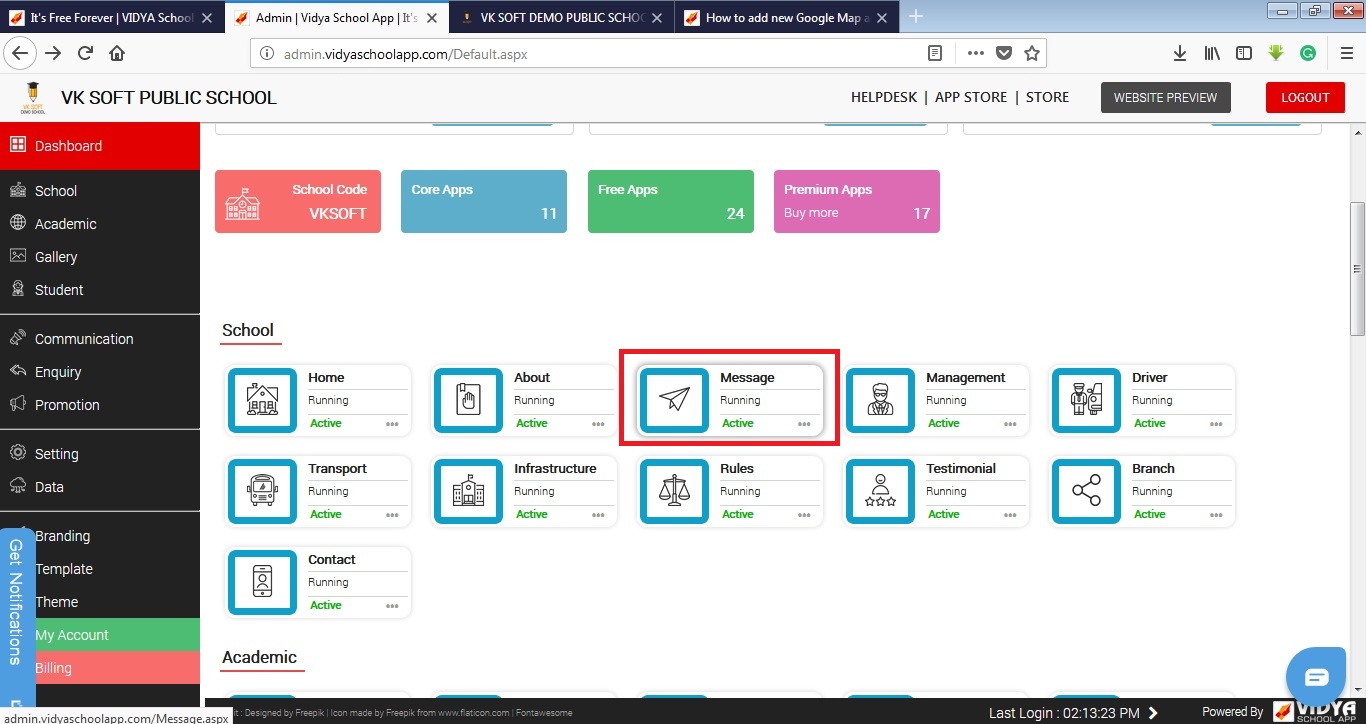The width and height of the screenshot is (1366, 724).
Task: Open more options dots on About tile
Action: pyautogui.click(x=598, y=424)
